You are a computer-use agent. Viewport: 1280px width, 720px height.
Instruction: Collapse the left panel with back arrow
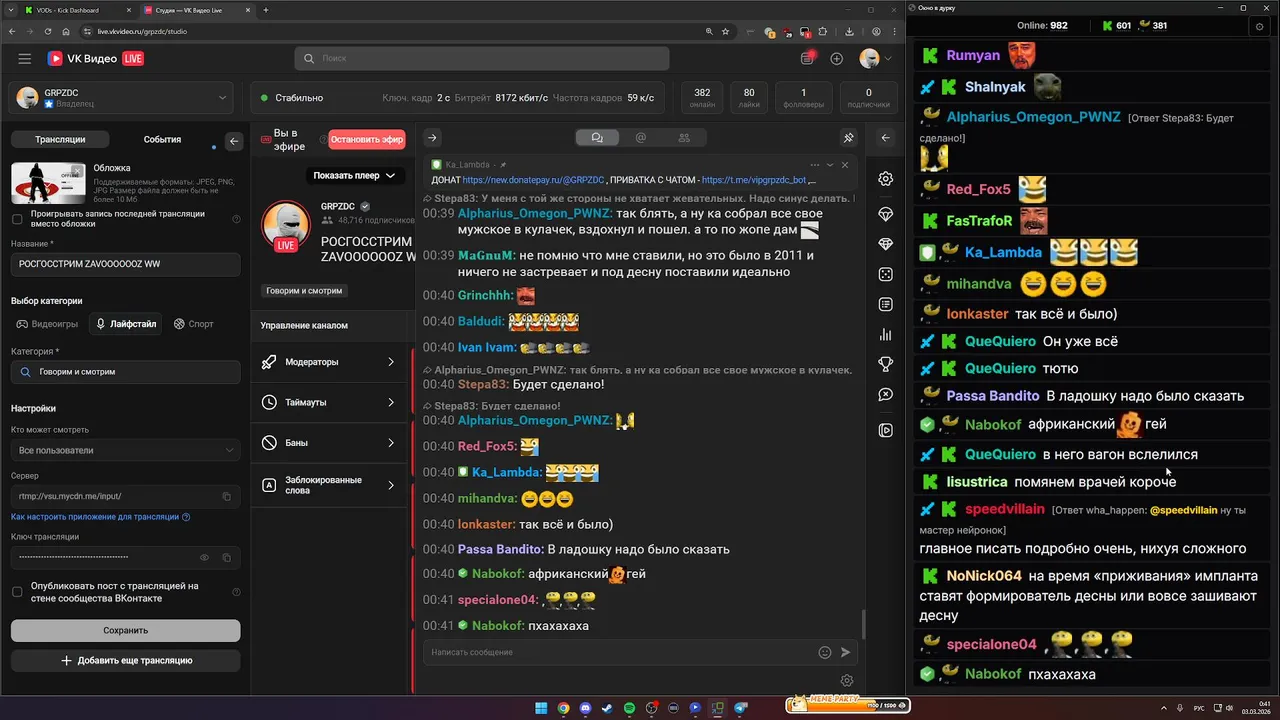[x=234, y=141]
